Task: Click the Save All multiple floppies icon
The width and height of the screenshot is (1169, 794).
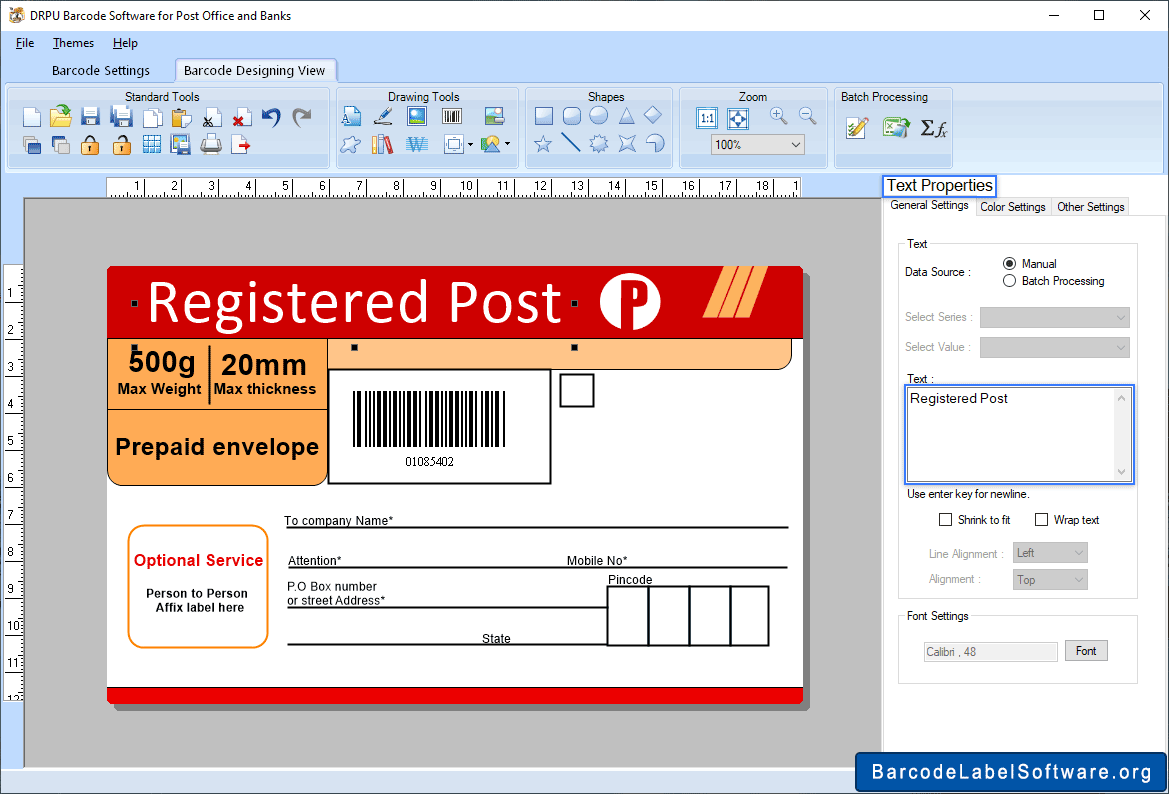Action: click(121, 116)
